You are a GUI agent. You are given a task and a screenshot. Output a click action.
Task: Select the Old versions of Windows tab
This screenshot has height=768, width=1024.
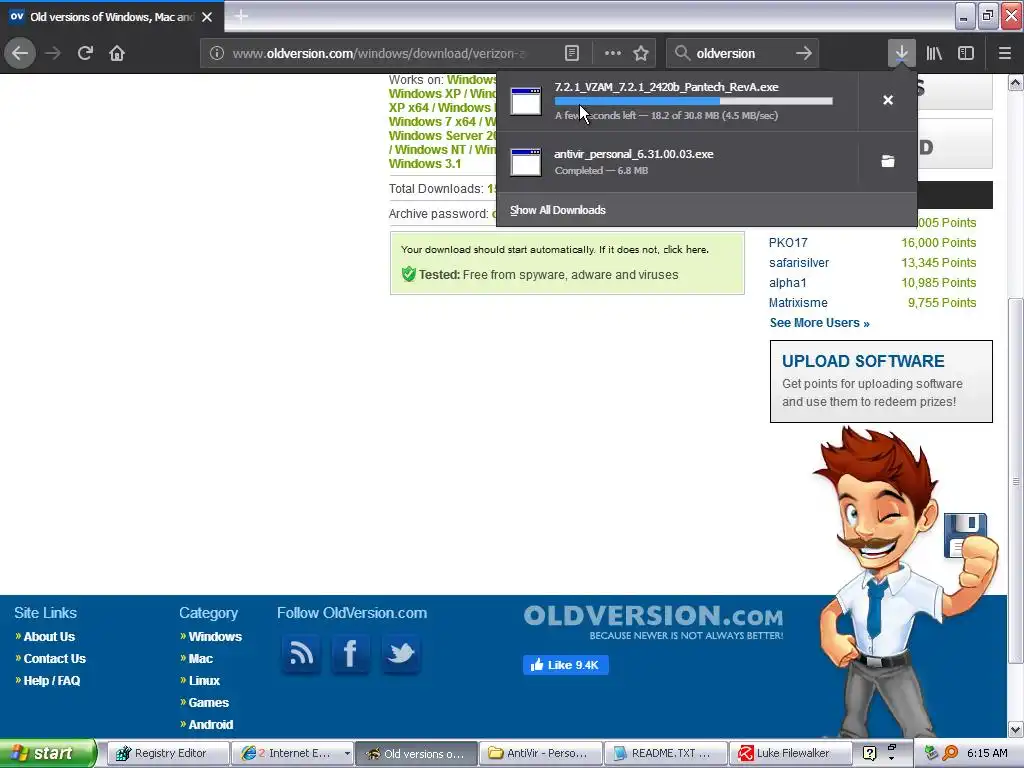[x=112, y=17]
